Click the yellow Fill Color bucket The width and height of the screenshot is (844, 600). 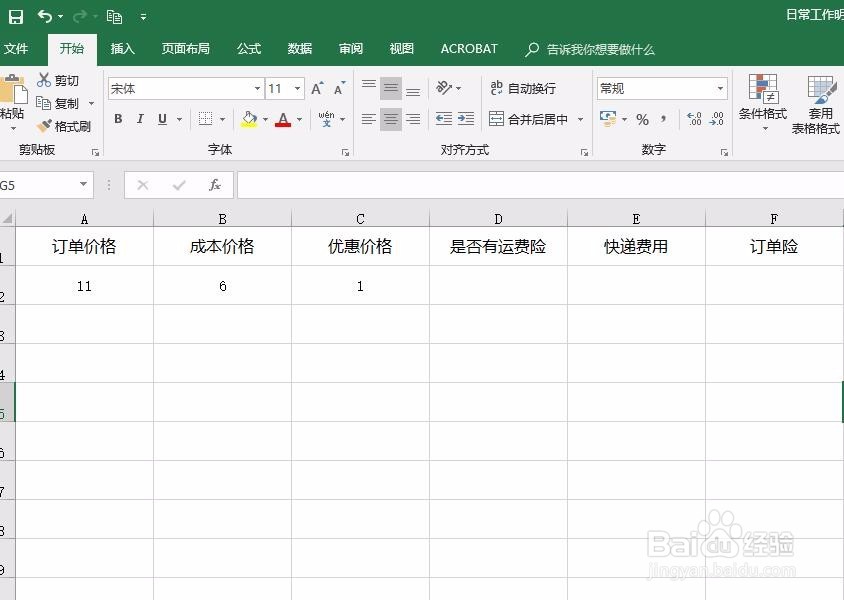[x=249, y=119]
